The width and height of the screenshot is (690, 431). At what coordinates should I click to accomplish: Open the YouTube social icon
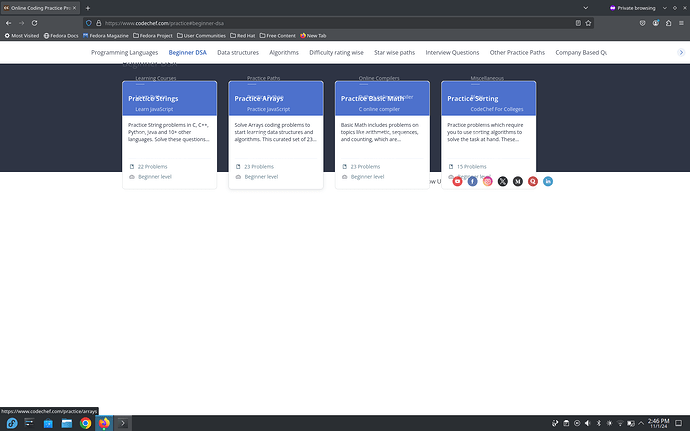click(457, 181)
